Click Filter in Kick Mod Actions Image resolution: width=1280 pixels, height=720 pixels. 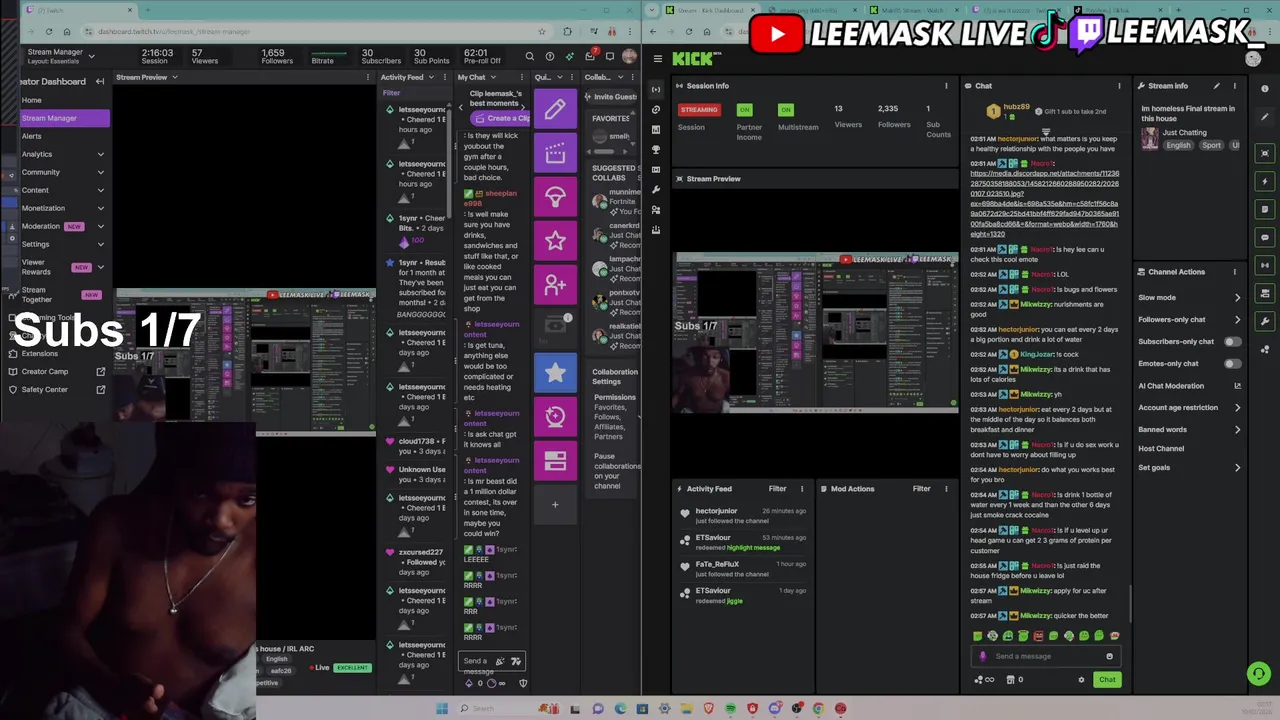tap(921, 489)
